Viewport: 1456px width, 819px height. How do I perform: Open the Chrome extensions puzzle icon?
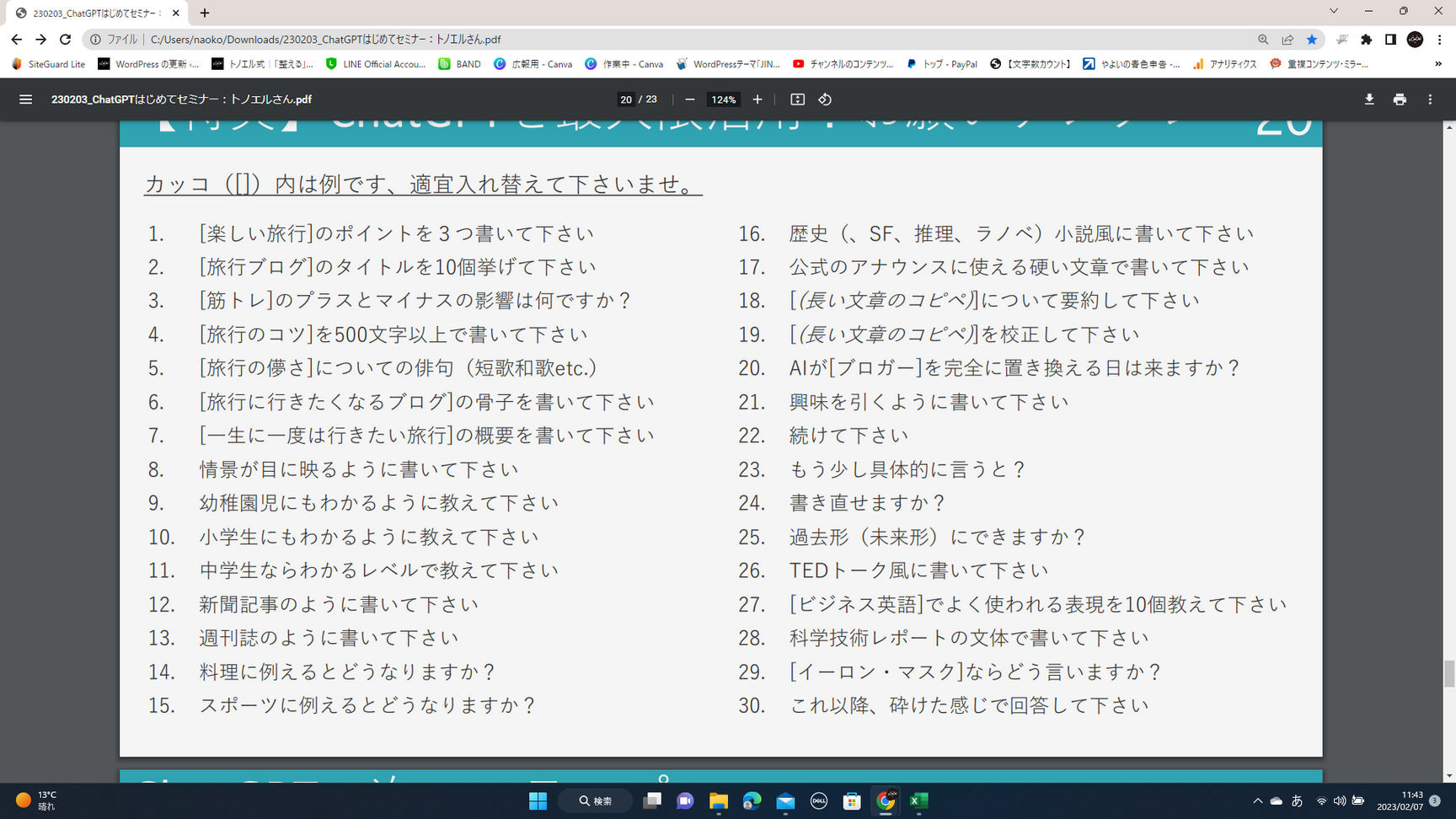1367,40
